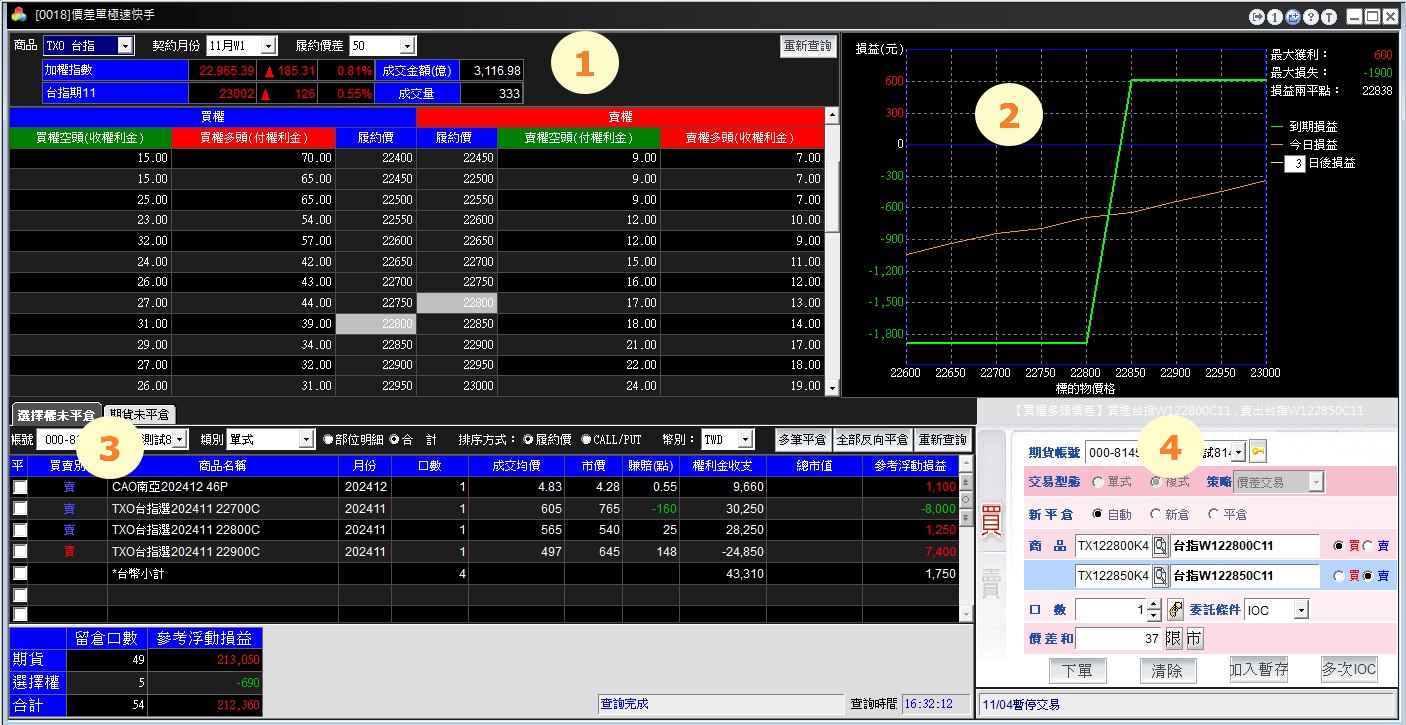Set W122800C11 leg to 賣

(1369, 547)
